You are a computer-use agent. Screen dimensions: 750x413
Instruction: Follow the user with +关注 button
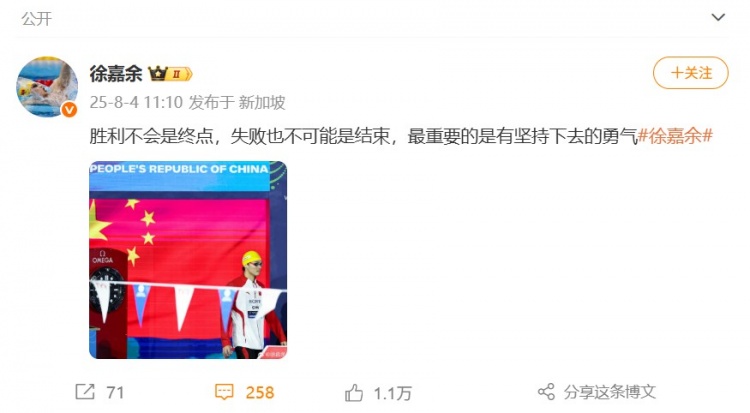click(691, 73)
